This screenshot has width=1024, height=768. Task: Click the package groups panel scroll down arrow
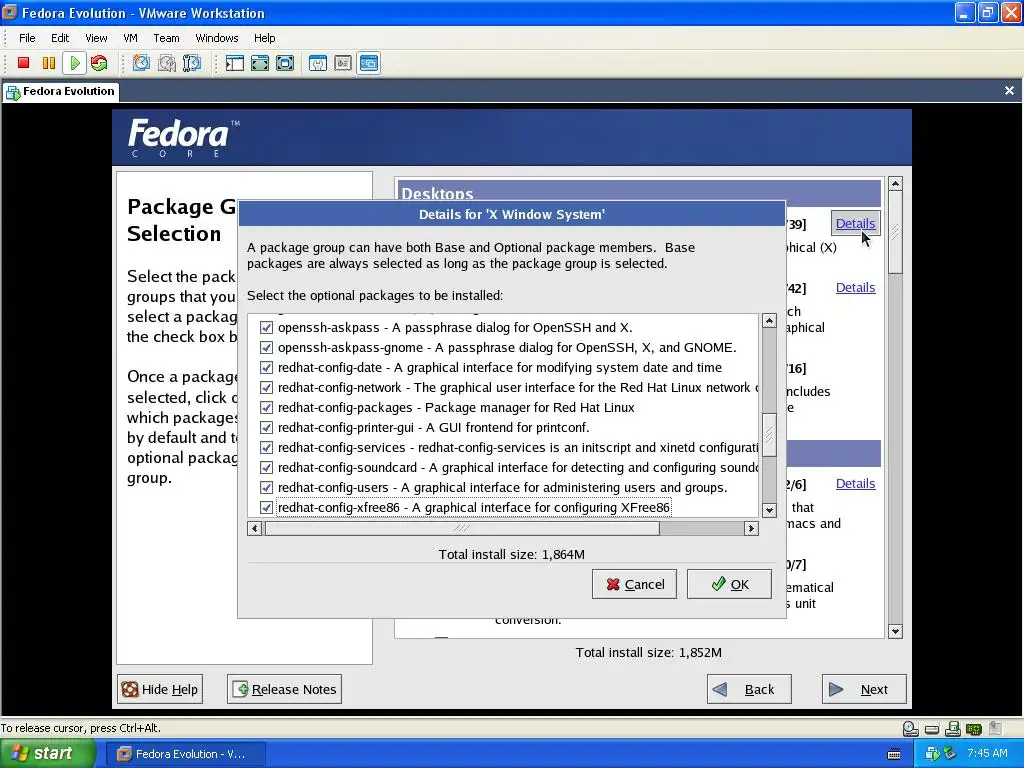895,632
